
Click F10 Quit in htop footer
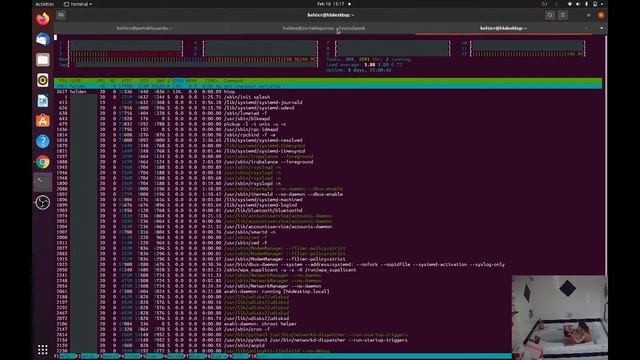259,356
